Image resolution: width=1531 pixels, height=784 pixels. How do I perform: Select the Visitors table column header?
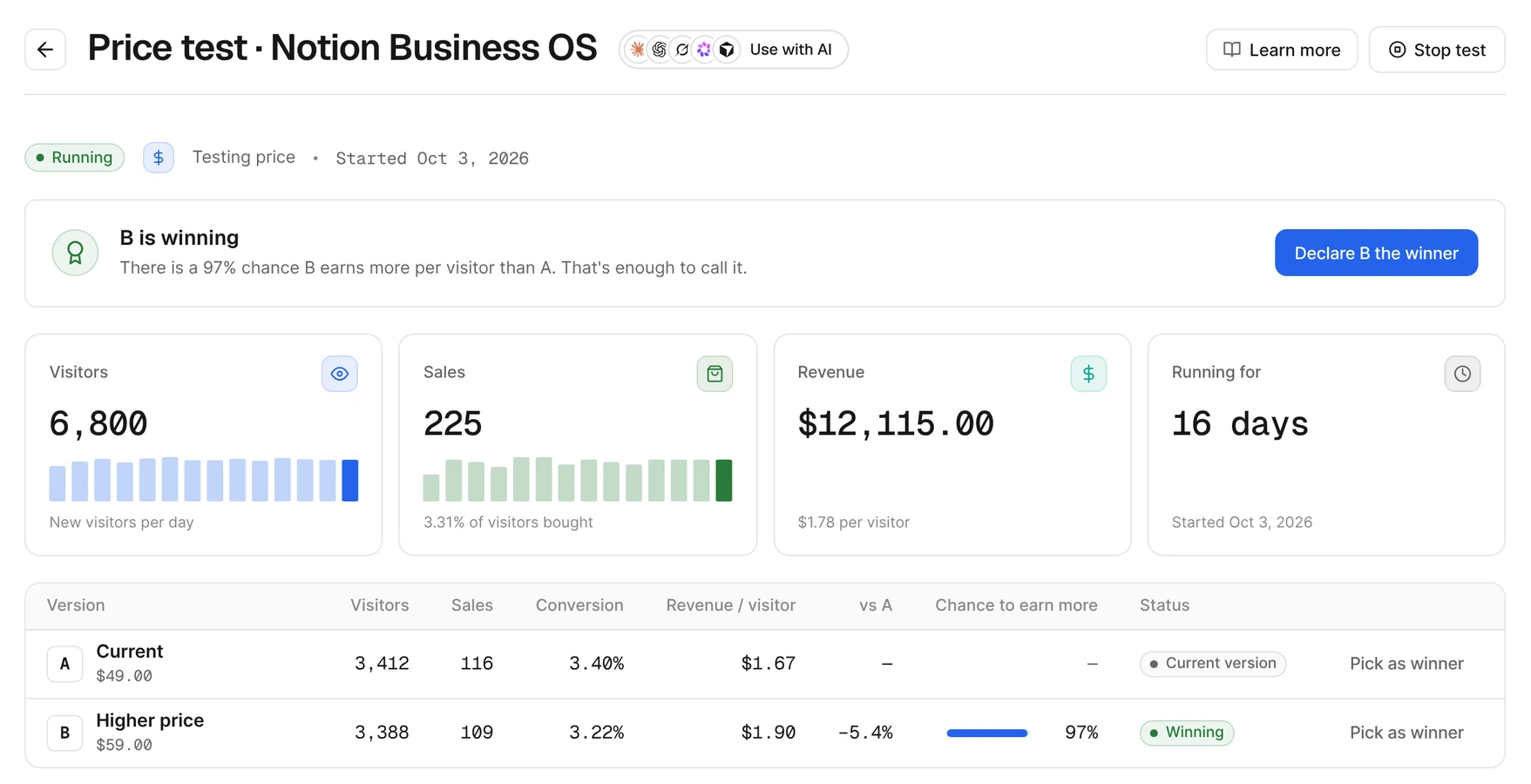click(379, 605)
